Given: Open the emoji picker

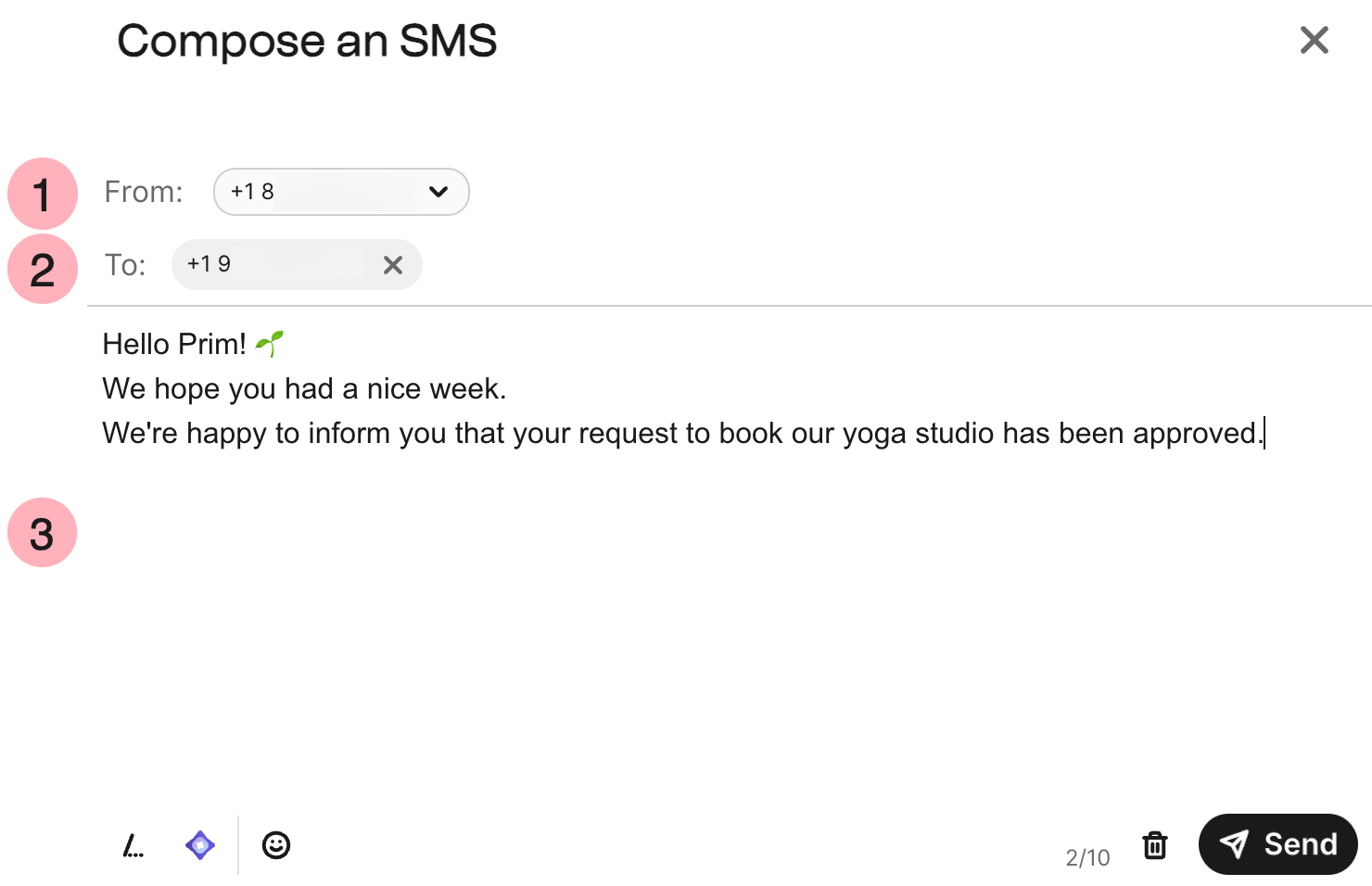Looking at the screenshot, I should [x=275, y=844].
